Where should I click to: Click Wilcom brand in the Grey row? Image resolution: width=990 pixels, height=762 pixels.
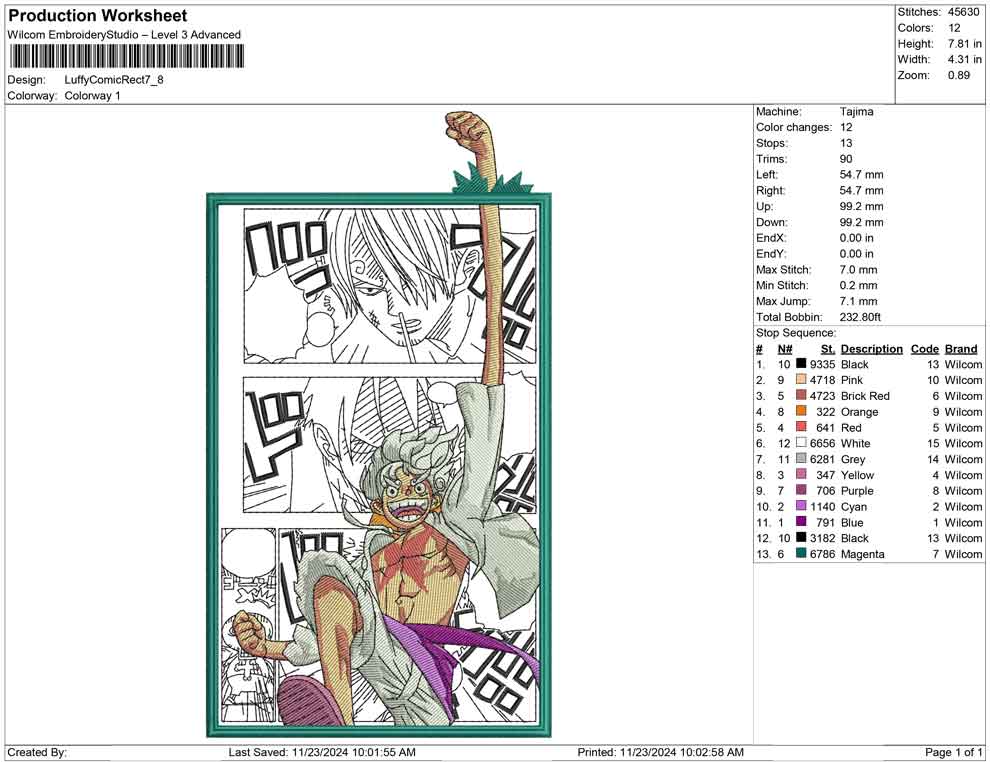963,459
